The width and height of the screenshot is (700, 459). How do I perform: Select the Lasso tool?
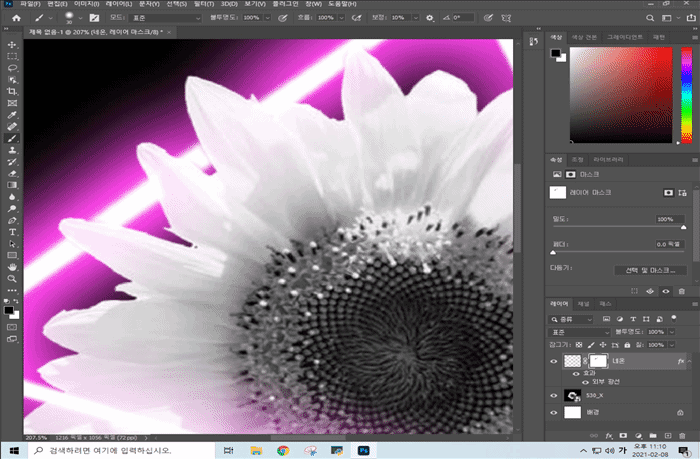[x=12, y=68]
